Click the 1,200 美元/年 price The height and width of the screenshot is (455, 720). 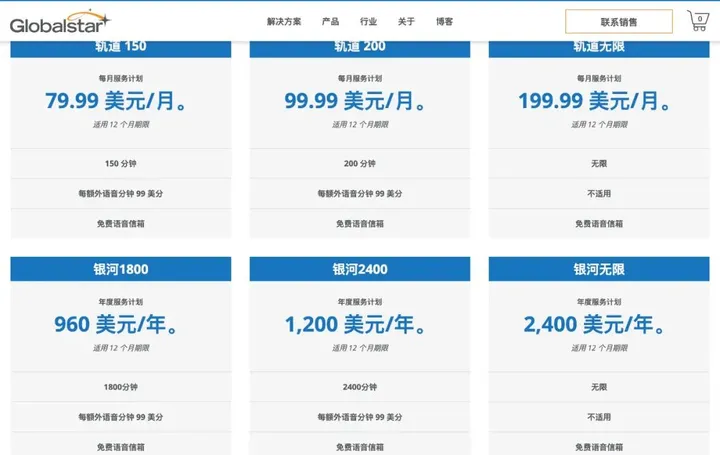[x=355, y=325]
